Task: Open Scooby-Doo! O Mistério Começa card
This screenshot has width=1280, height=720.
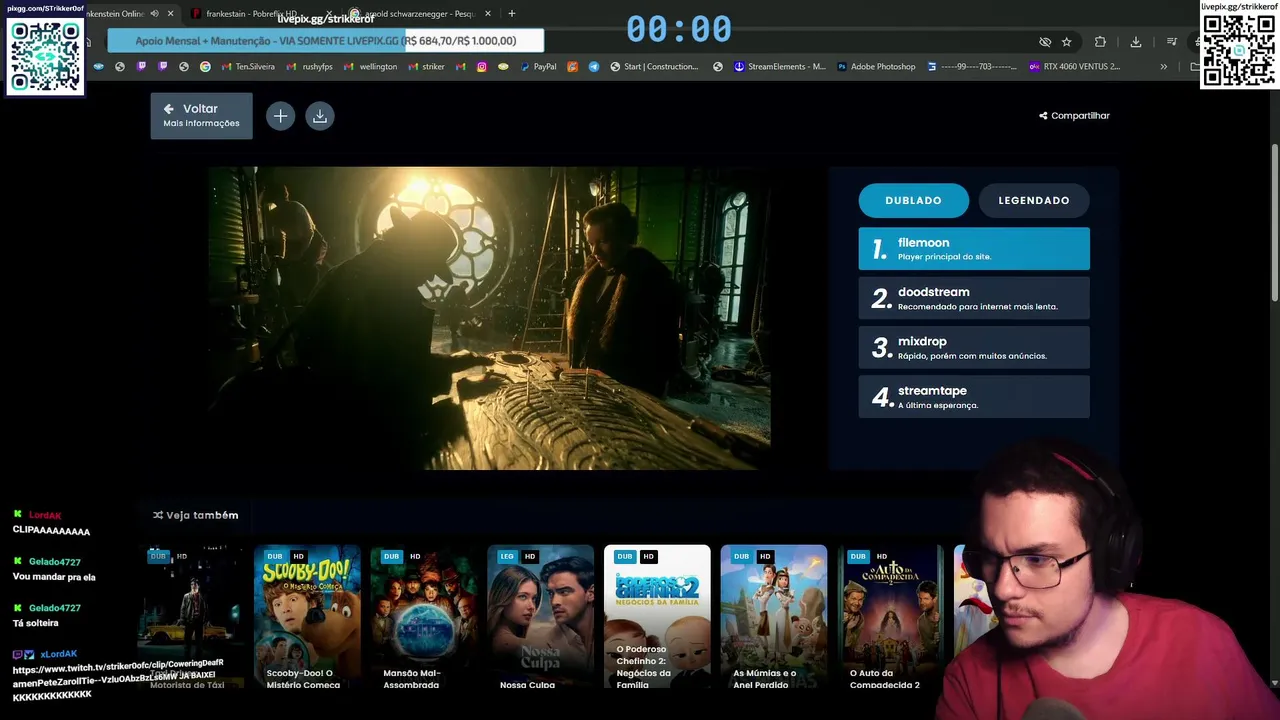Action: point(307,617)
